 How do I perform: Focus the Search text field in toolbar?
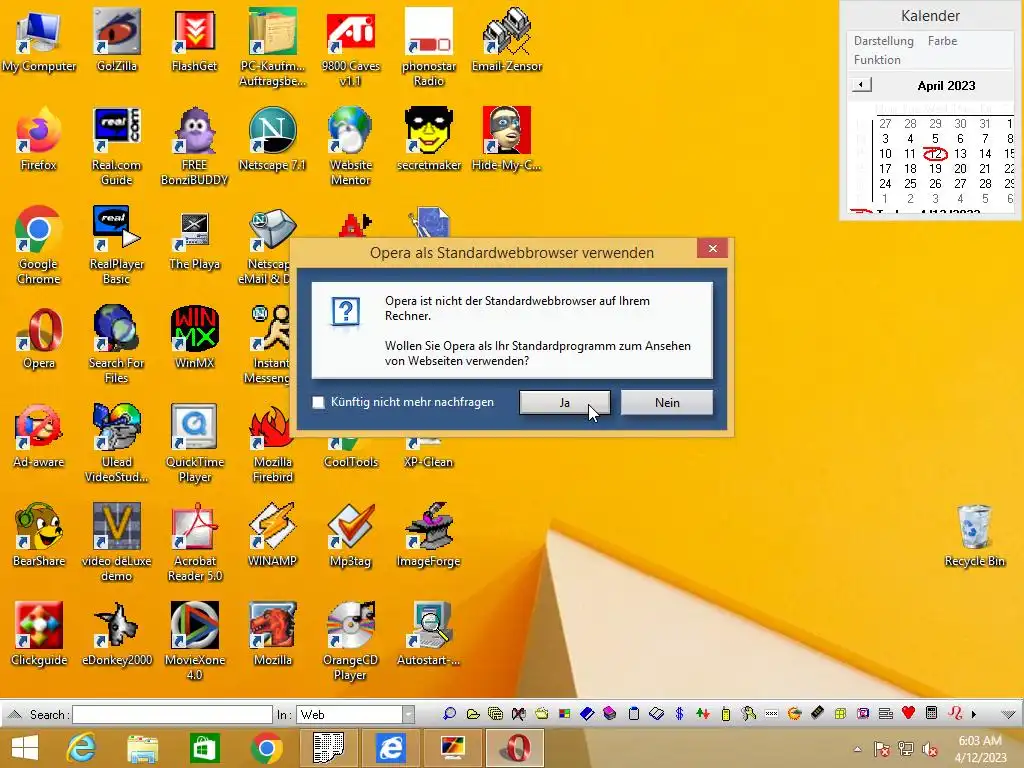172,714
